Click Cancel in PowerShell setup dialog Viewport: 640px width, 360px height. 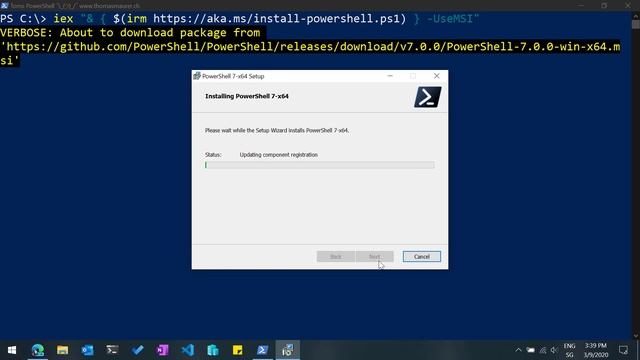[x=422, y=256]
